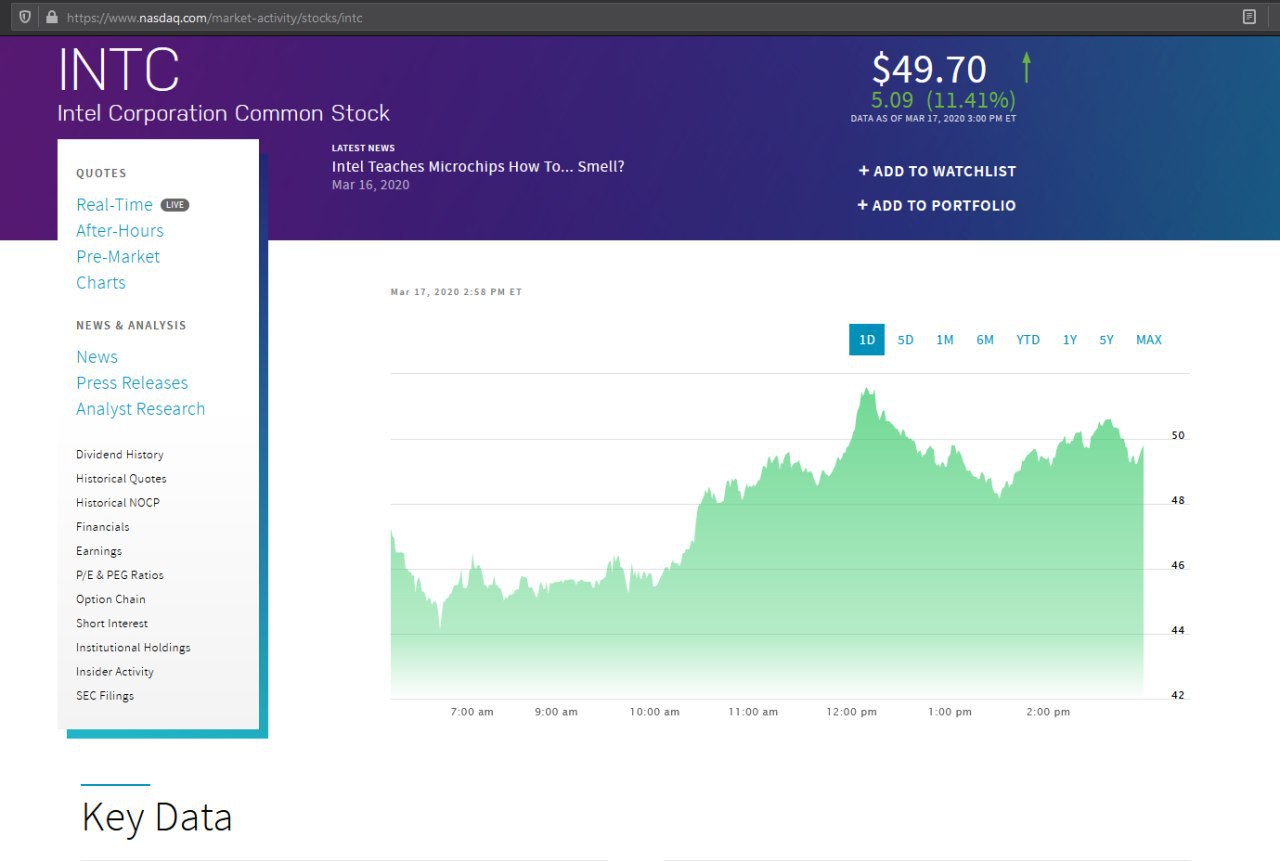Click the 5.09 (11.41%) change value
1280x862 pixels.
[x=943, y=100]
